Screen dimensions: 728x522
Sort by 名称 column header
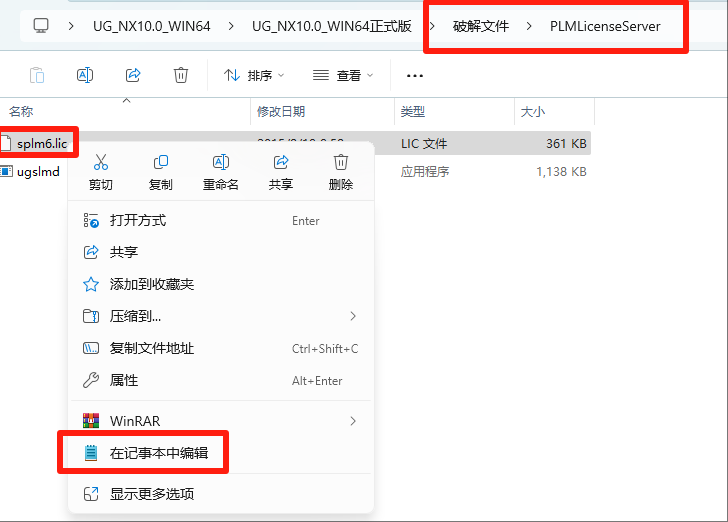[x=21, y=111]
